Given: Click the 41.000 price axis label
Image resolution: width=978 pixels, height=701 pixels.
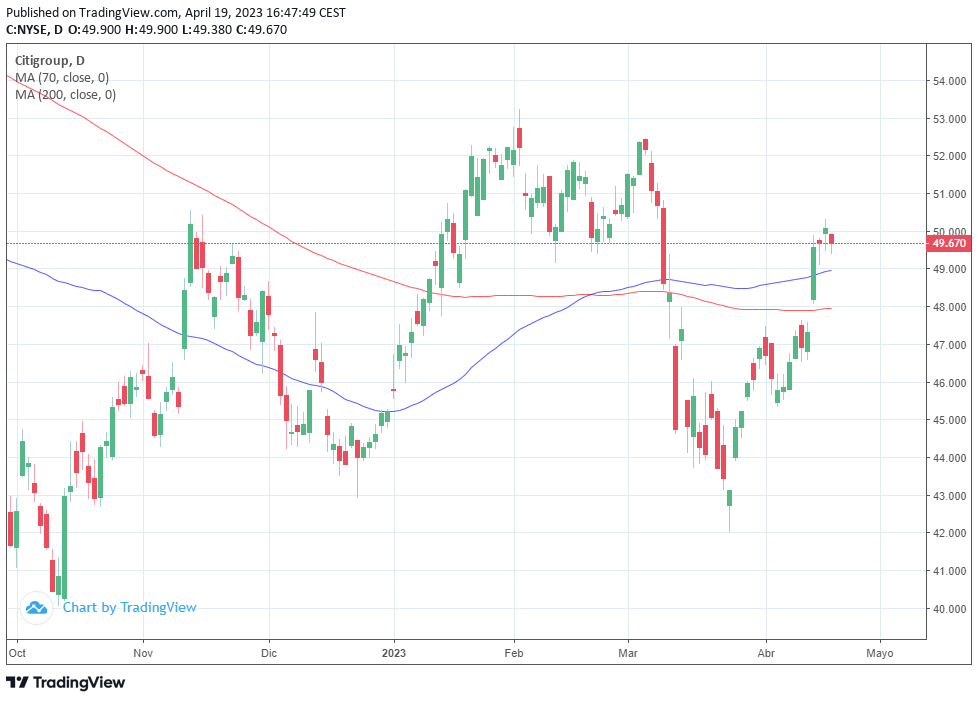Looking at the screenshot, I should [x=949, y=571].
